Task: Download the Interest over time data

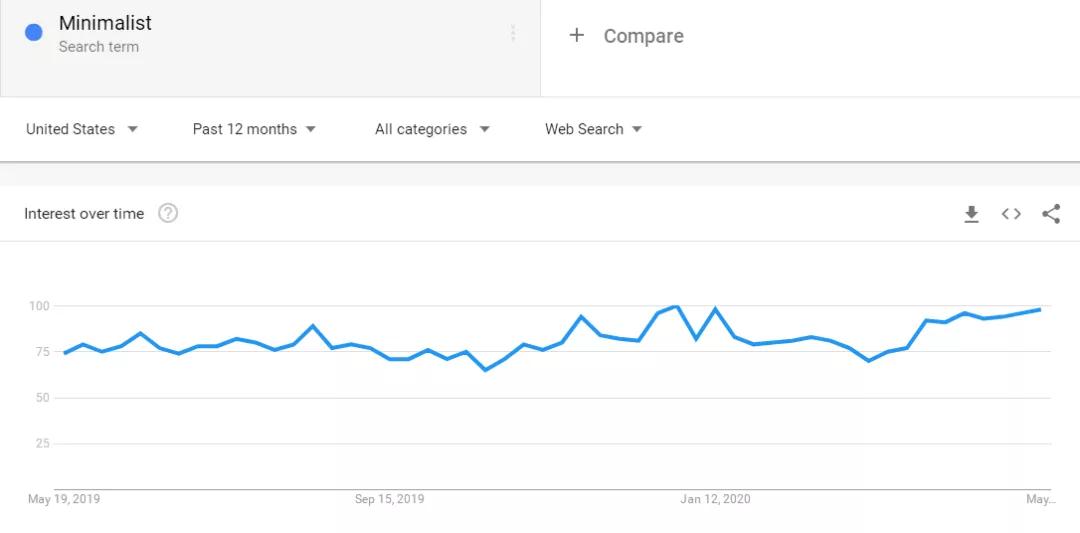Action: point(971,214)
